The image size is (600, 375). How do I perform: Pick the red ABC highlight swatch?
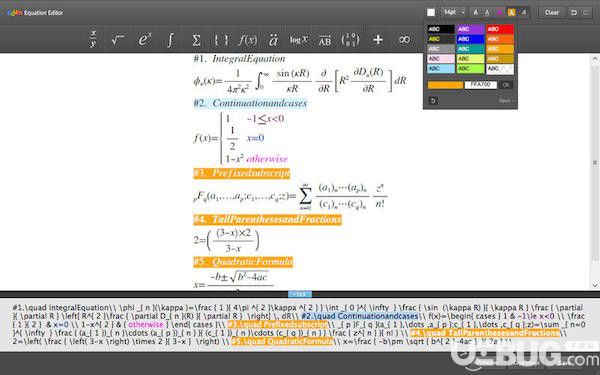coord(500,29)
